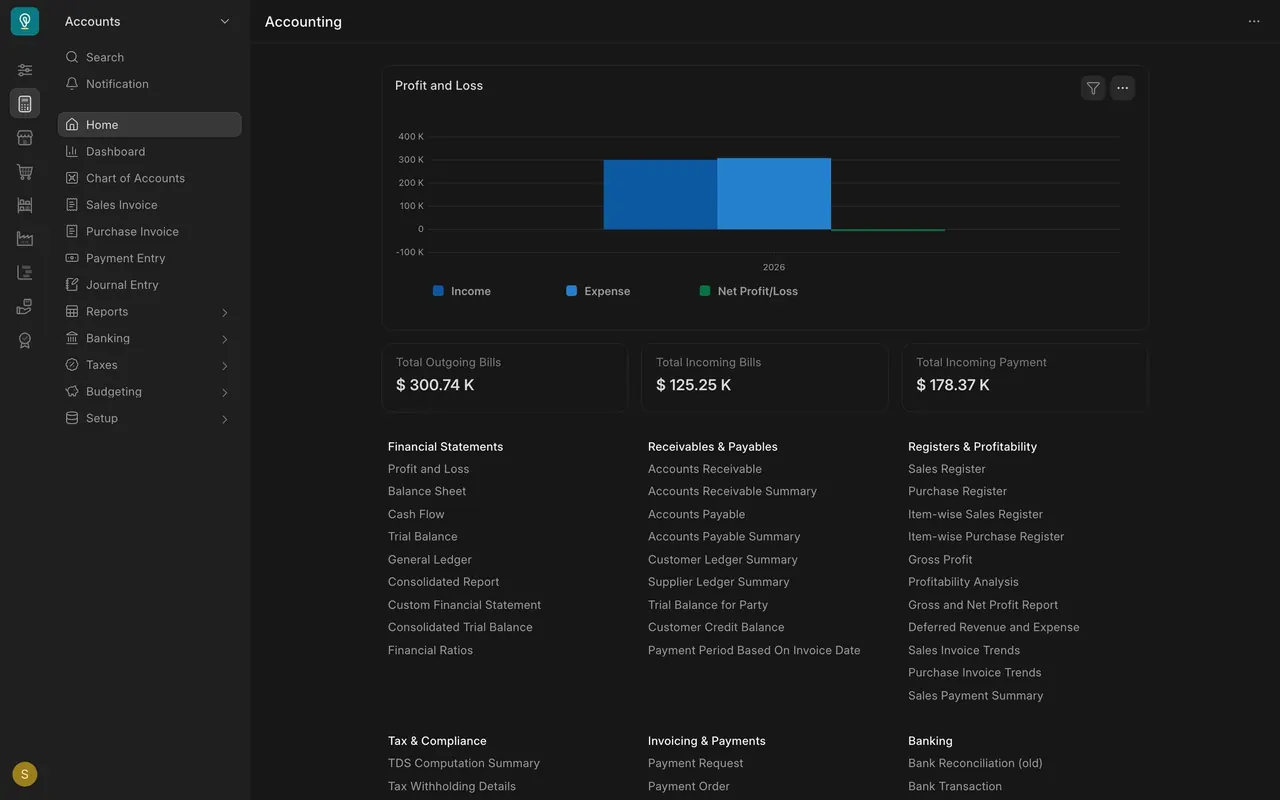Screen dimensions: 1280x800
Task: Click the Income bar in the chart
Action: point(660,194)
